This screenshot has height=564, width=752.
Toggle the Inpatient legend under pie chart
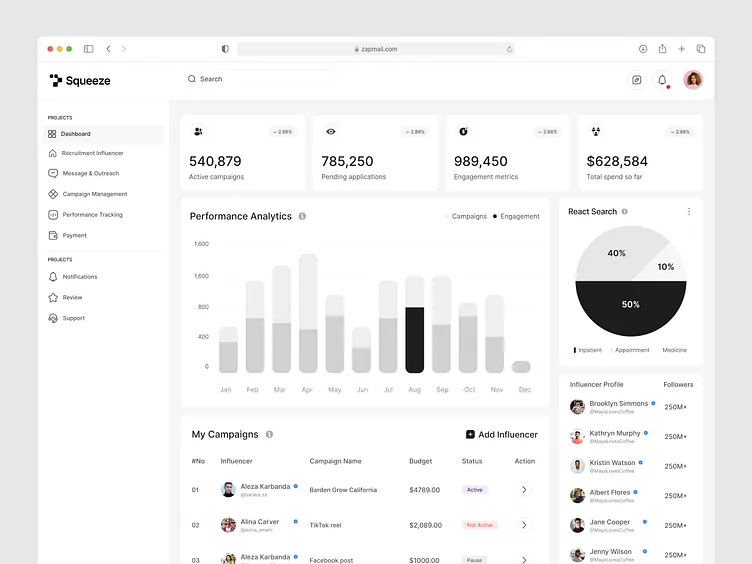pos(588,350)
